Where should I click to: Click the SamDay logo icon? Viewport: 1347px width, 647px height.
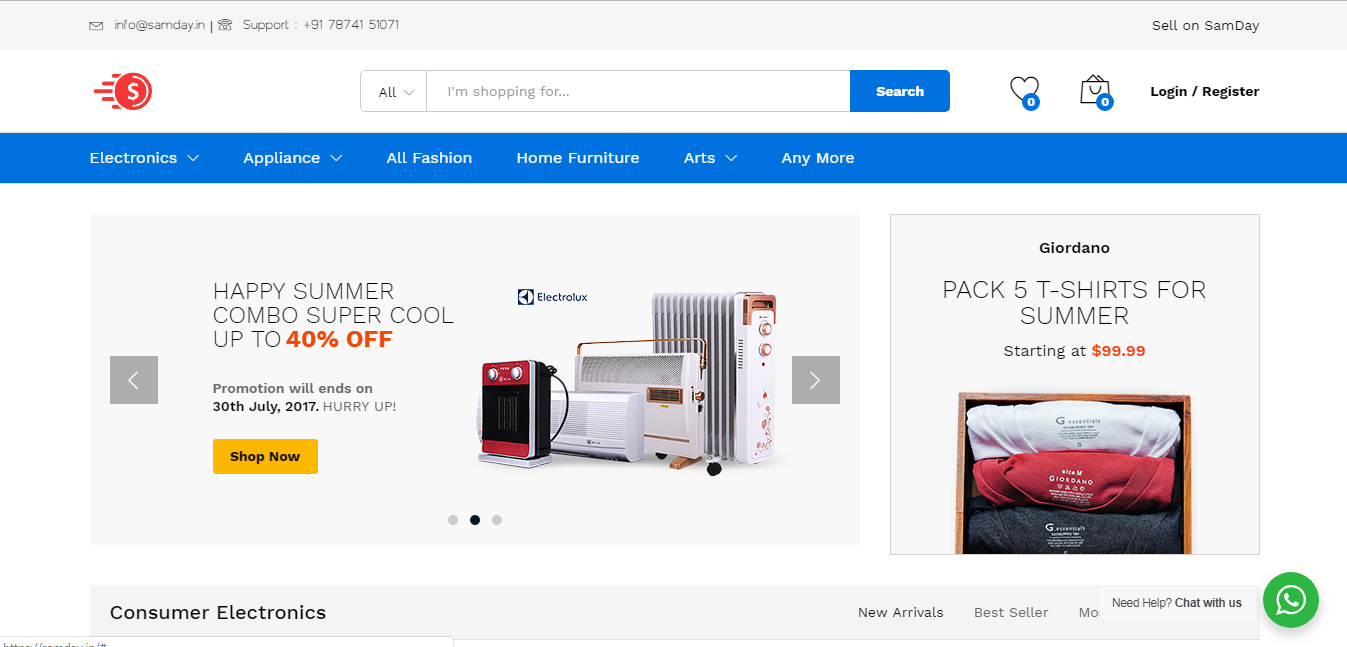tap(123, 91)
